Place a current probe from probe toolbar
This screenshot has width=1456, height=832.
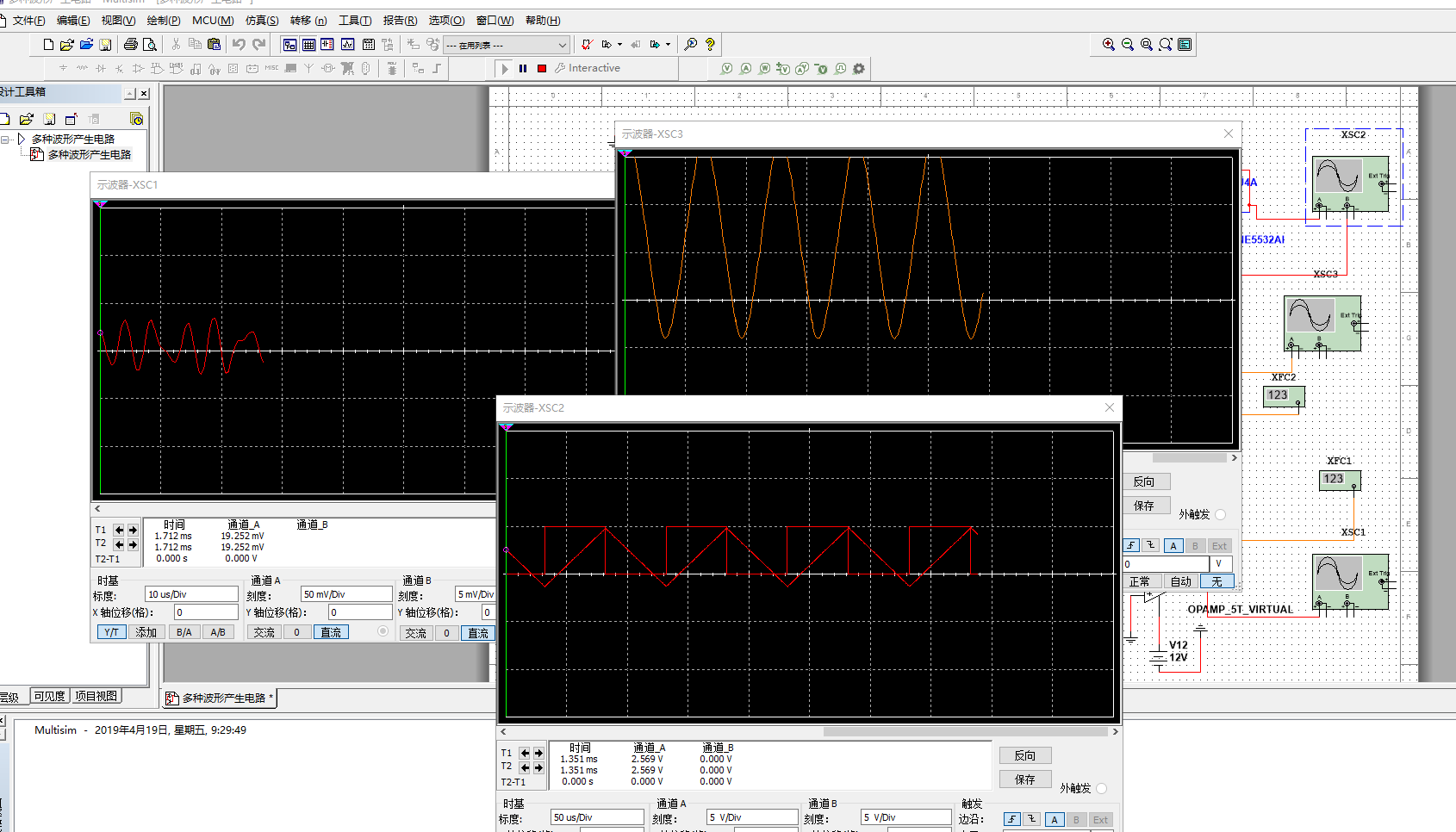coord(745,69)
